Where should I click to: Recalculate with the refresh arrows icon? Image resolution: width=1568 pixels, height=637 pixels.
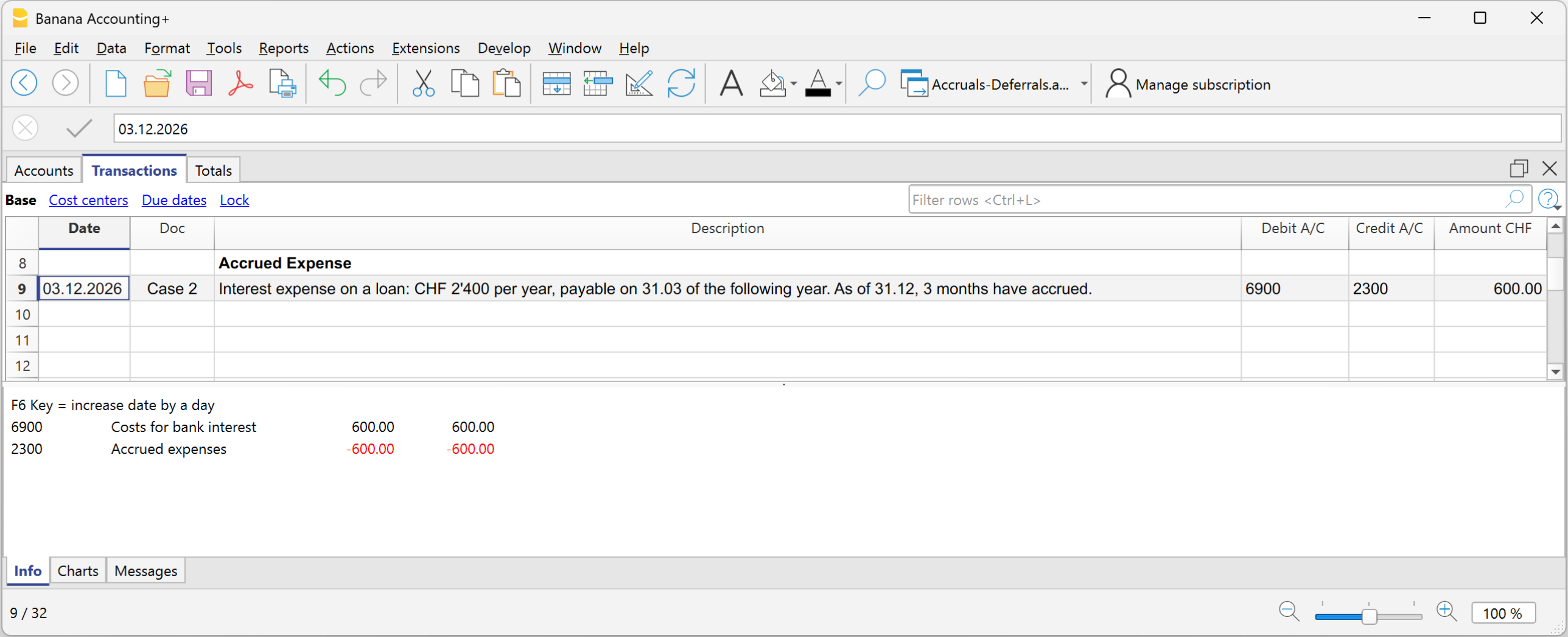coord(681,83)
